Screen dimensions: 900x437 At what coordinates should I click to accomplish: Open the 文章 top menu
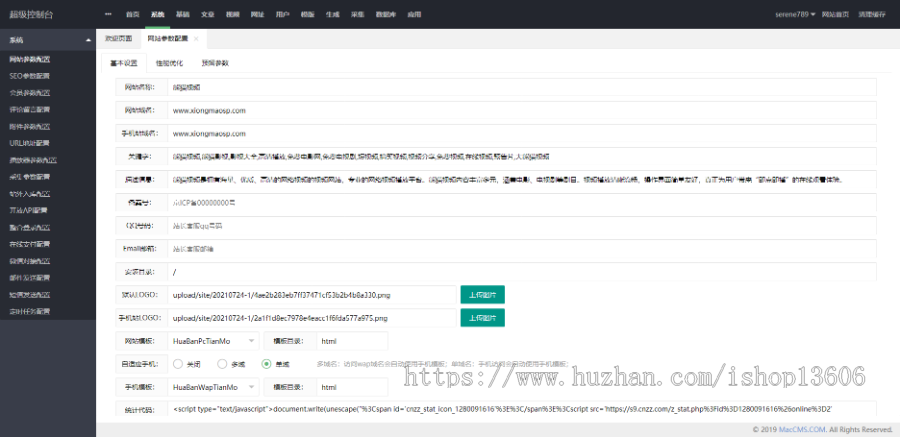coord(207,14)
